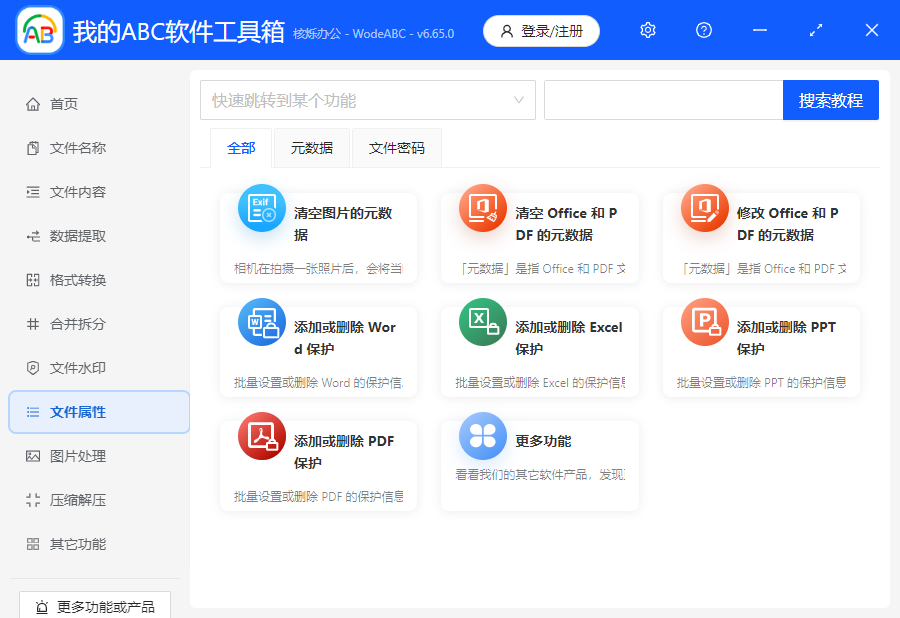Screen dimensions: 900x618
Task: Select 压缩解压 in the sidebar
Action: (x=99, y=500)
